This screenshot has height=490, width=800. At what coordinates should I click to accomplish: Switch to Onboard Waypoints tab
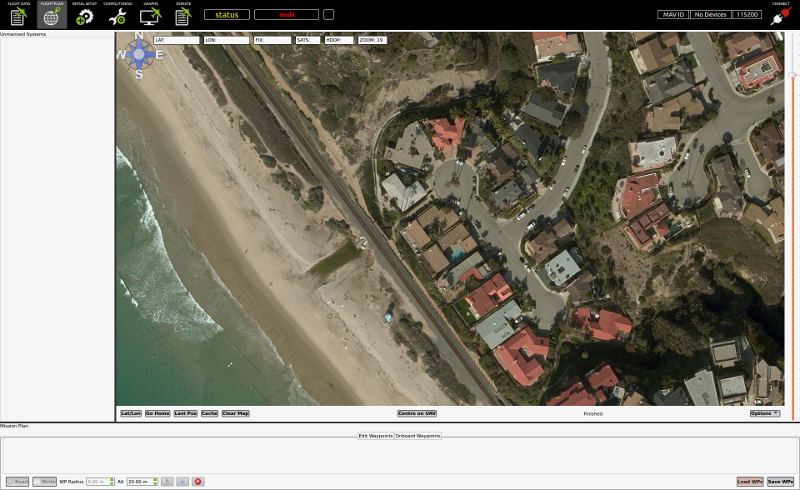418,436
